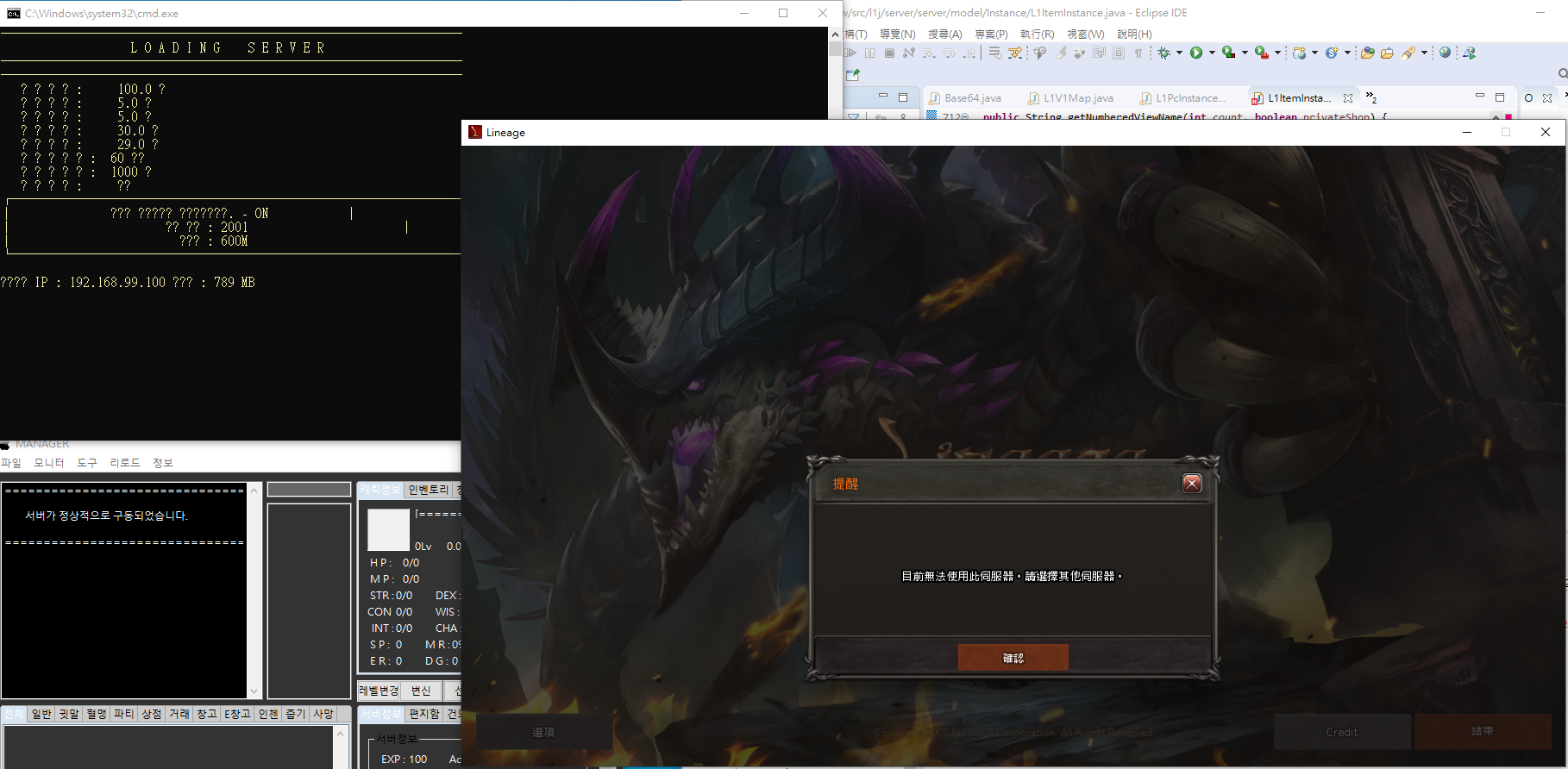Screen dimensions: 1568x769
Task: Click the 레벨변경 button in Manager
Action: point(379,691)
